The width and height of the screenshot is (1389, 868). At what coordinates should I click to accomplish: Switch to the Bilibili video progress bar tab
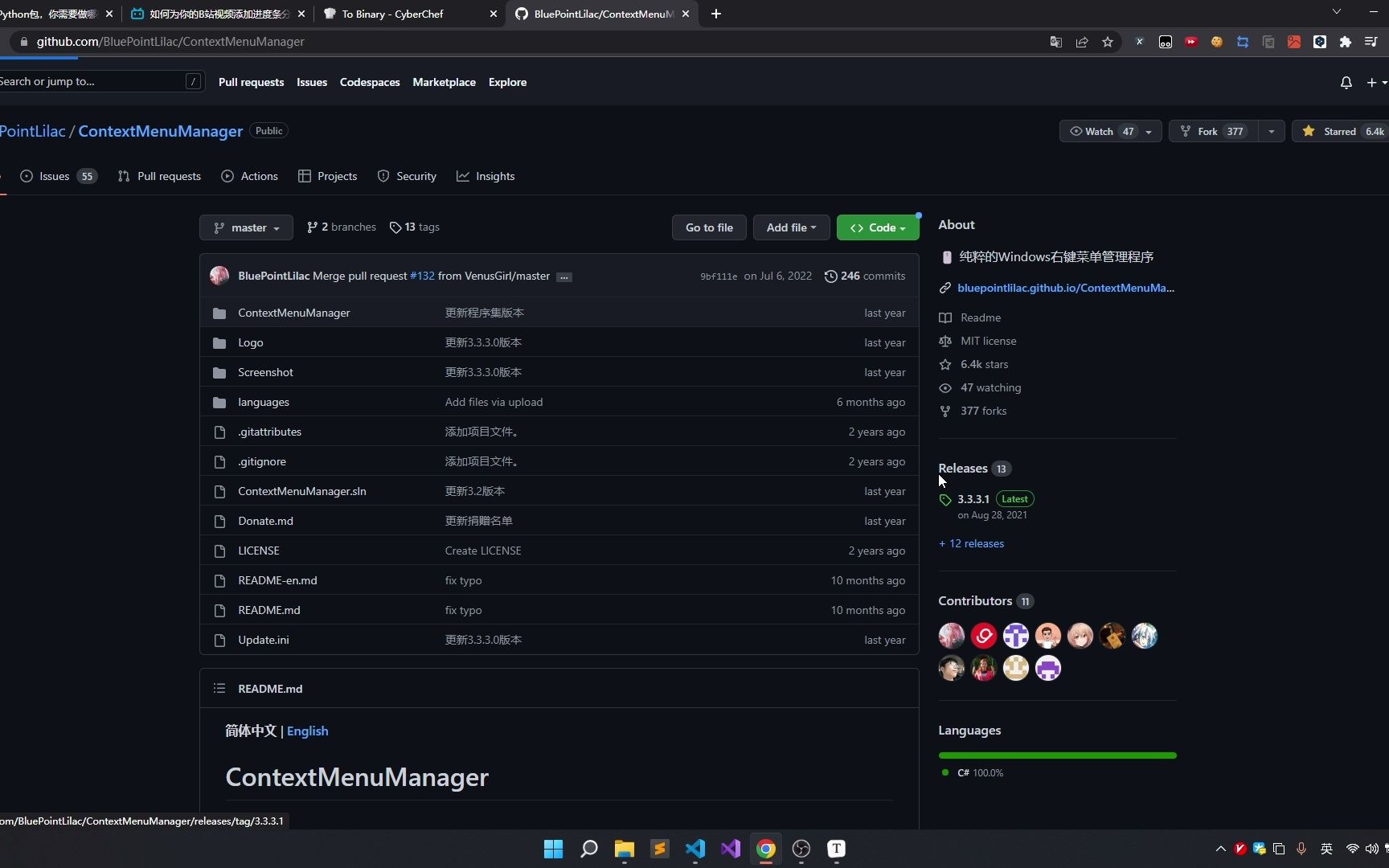[219, 14]
